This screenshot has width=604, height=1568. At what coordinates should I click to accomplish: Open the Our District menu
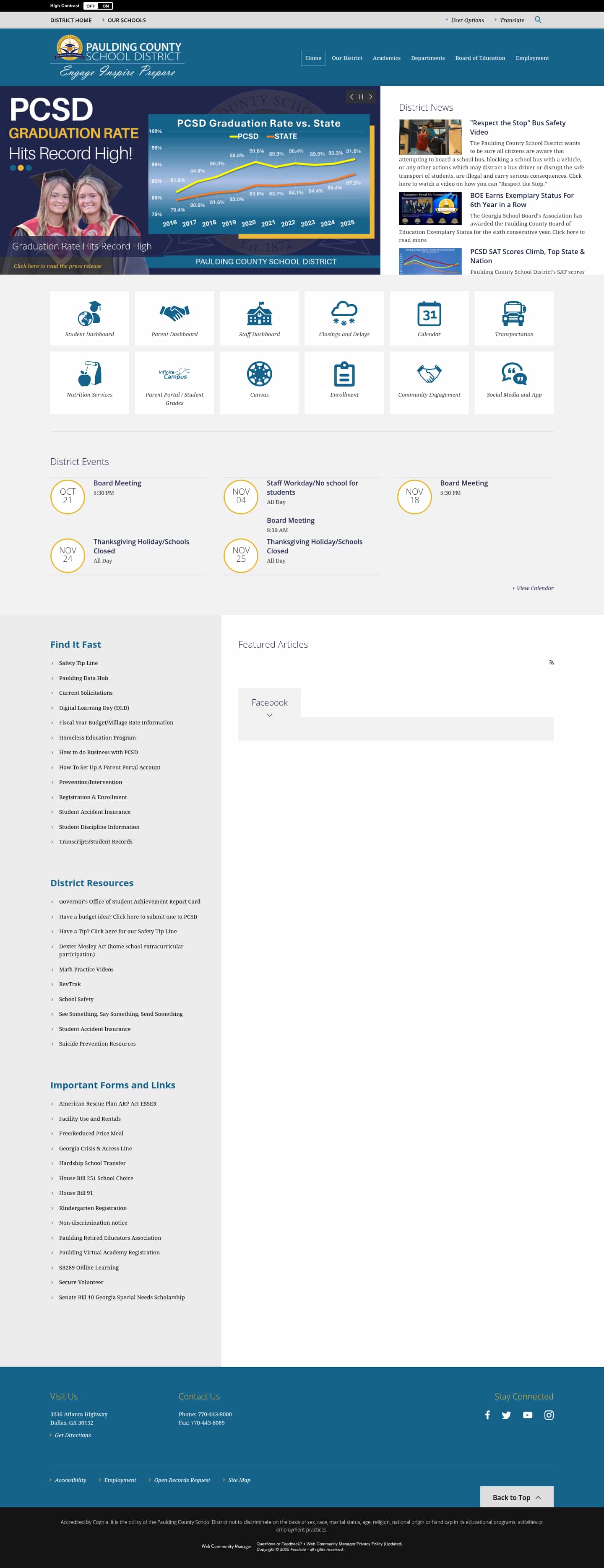347,58
